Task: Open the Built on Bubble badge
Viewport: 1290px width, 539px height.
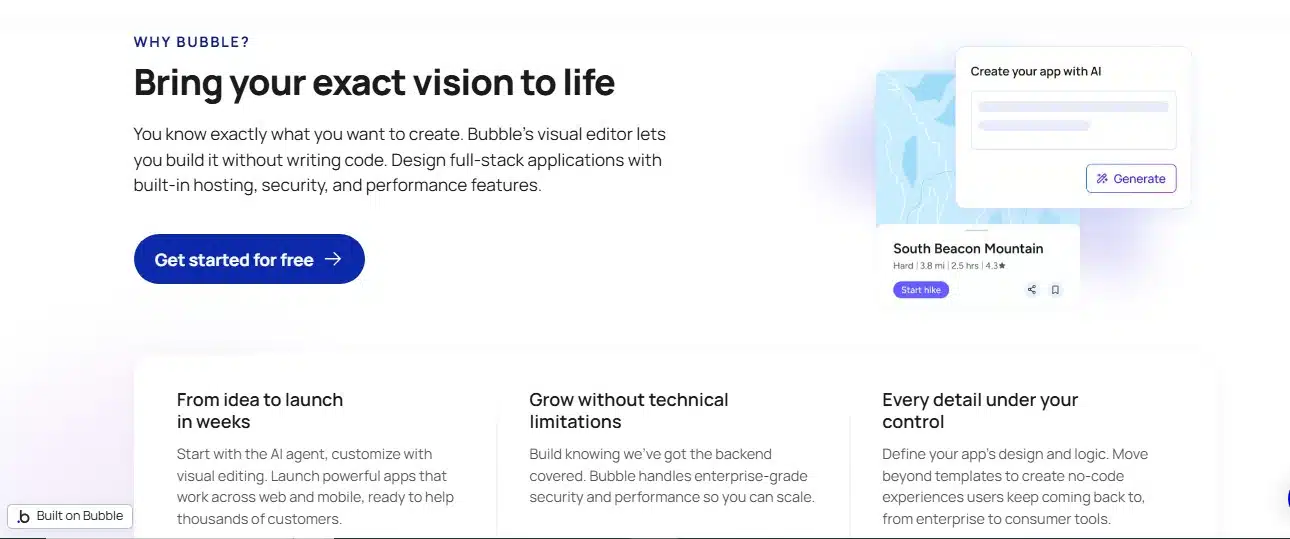Action: [x=70, y=517]
